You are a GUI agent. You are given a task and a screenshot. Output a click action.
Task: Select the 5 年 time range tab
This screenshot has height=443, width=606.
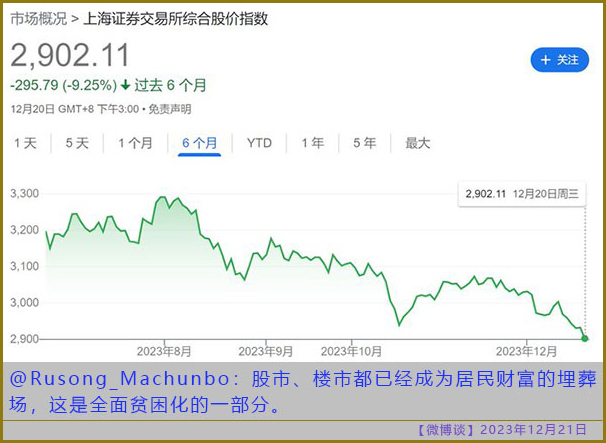click(x=364, y=143)
